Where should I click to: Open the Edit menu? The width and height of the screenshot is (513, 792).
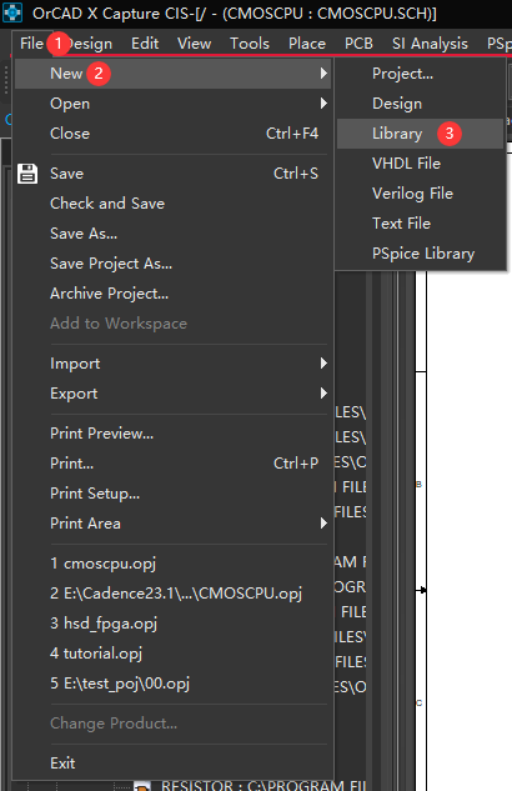[x=145, y=43]
